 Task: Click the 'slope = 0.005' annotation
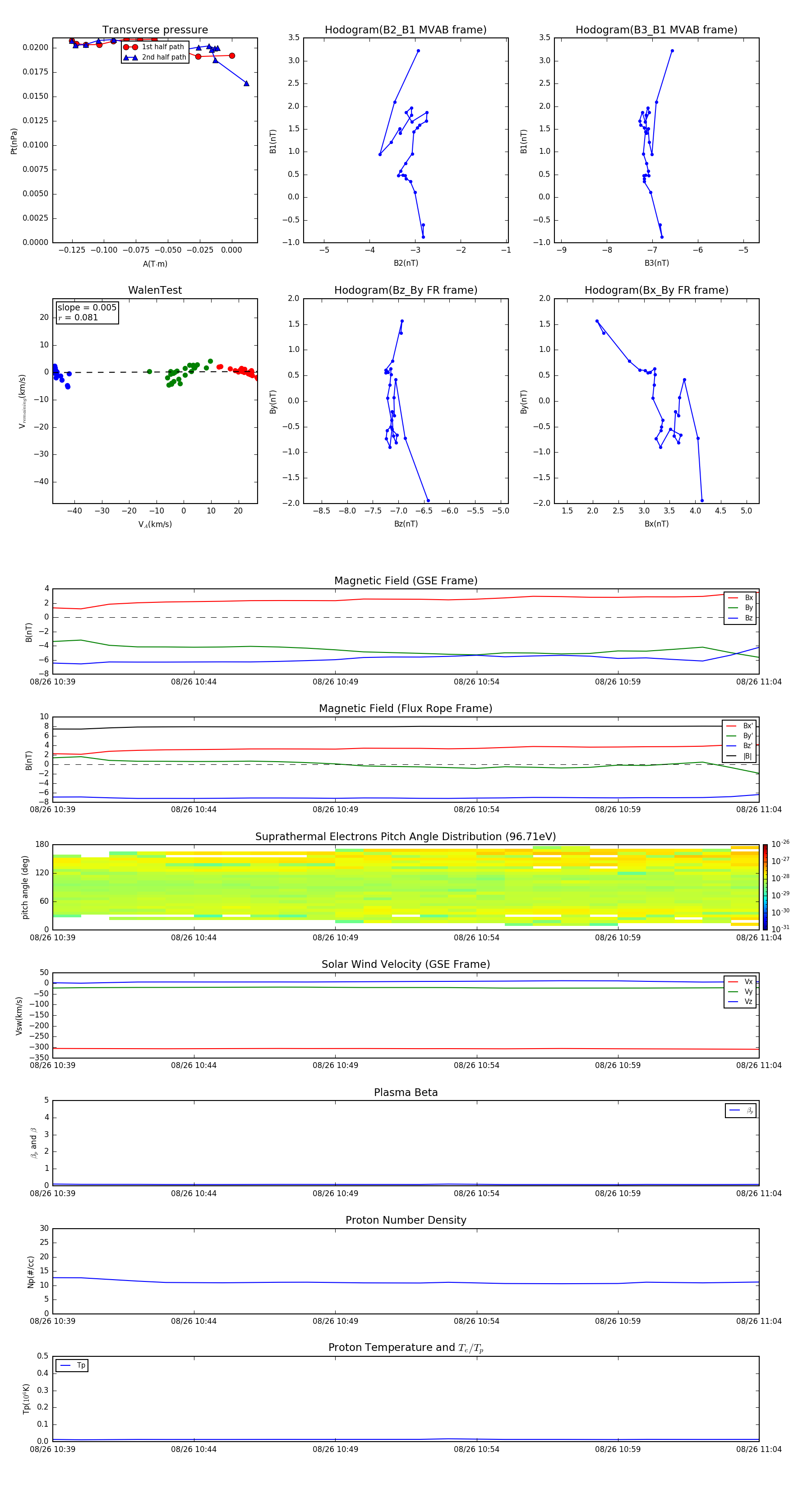[x=87, y=308]
